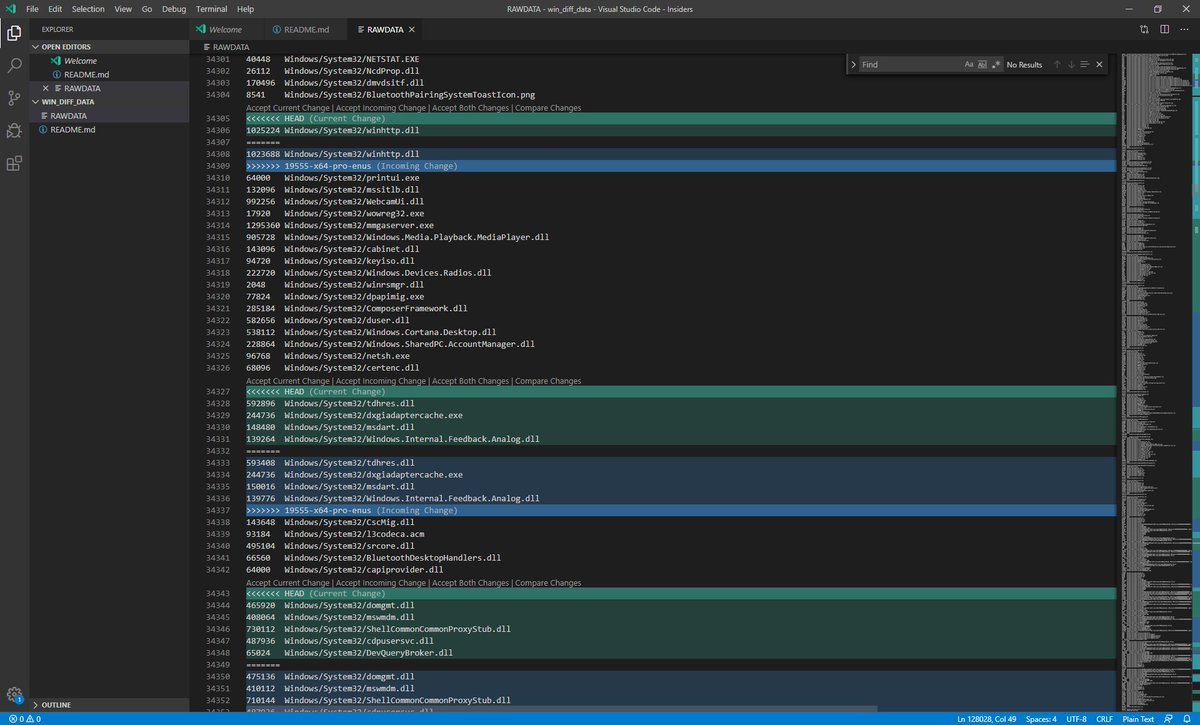Open notifications bell in status bar
The width and height of the screenshot is (1200, 725).
tap(1188, 718)
